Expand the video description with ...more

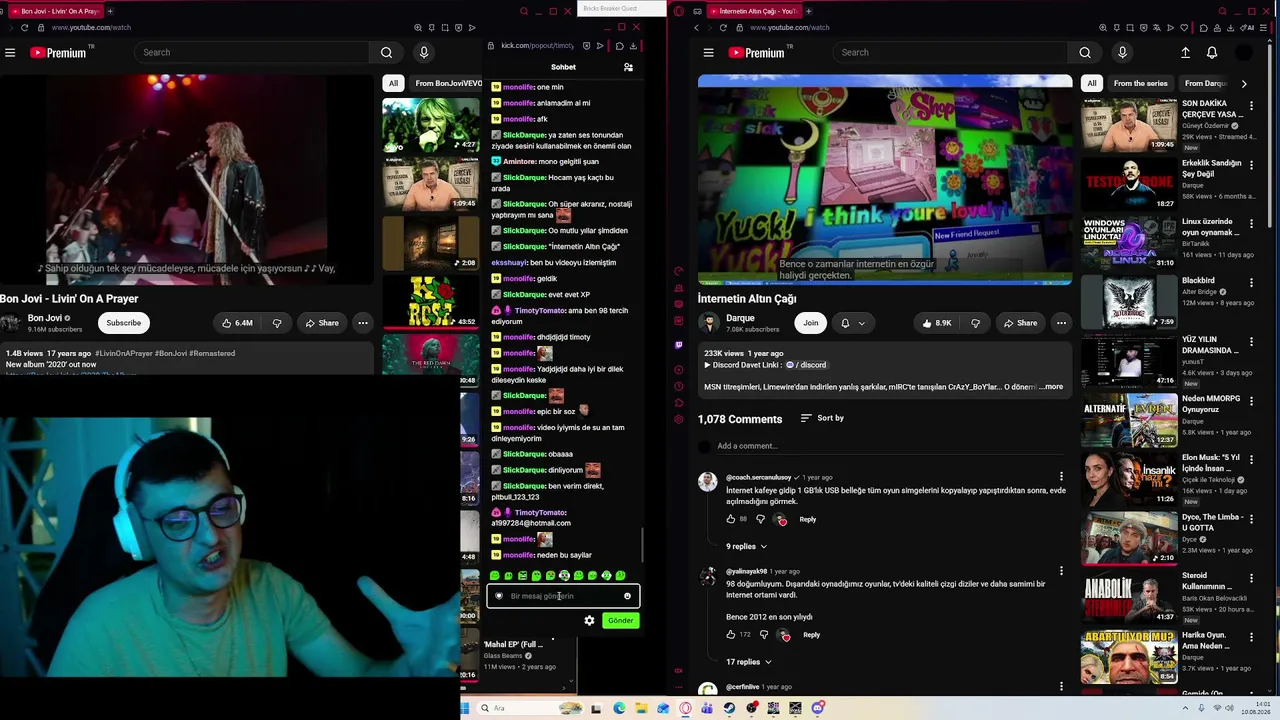[1051, 387]
